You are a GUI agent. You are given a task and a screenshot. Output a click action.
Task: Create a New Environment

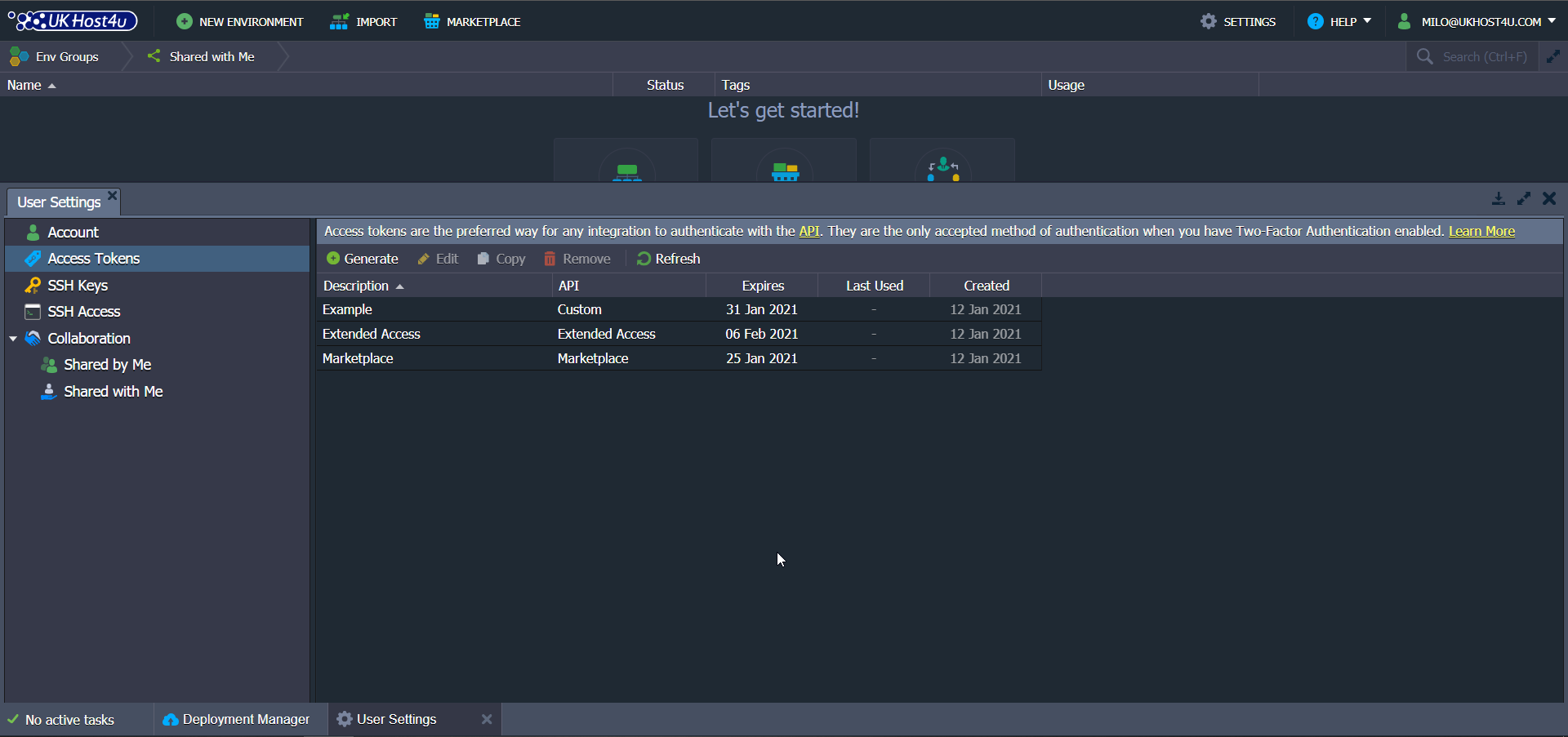(x=239, y=21)
